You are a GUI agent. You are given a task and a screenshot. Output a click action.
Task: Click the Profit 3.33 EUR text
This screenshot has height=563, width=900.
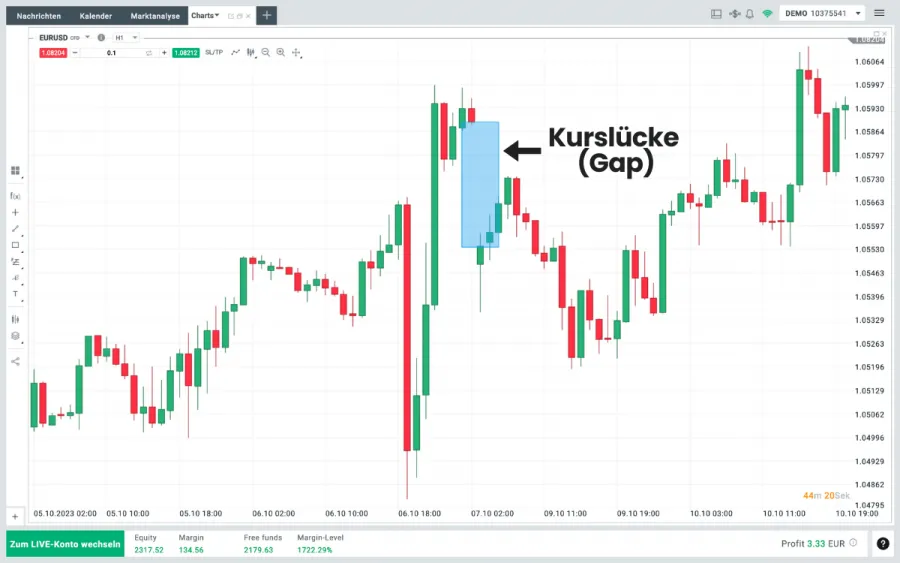pyautogui.click(x=813, y=543)
